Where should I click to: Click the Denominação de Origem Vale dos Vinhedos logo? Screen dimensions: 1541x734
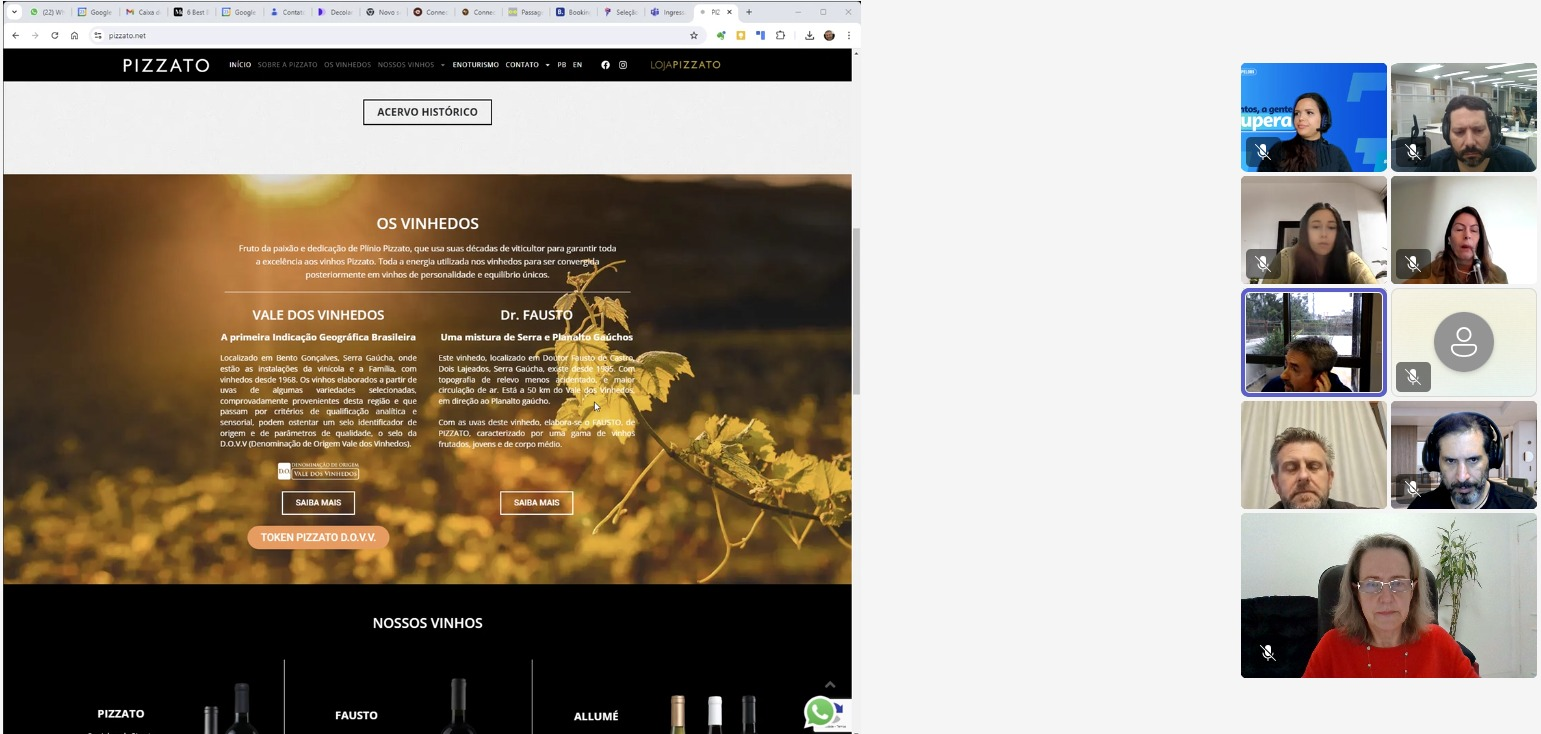click(318, 471)
